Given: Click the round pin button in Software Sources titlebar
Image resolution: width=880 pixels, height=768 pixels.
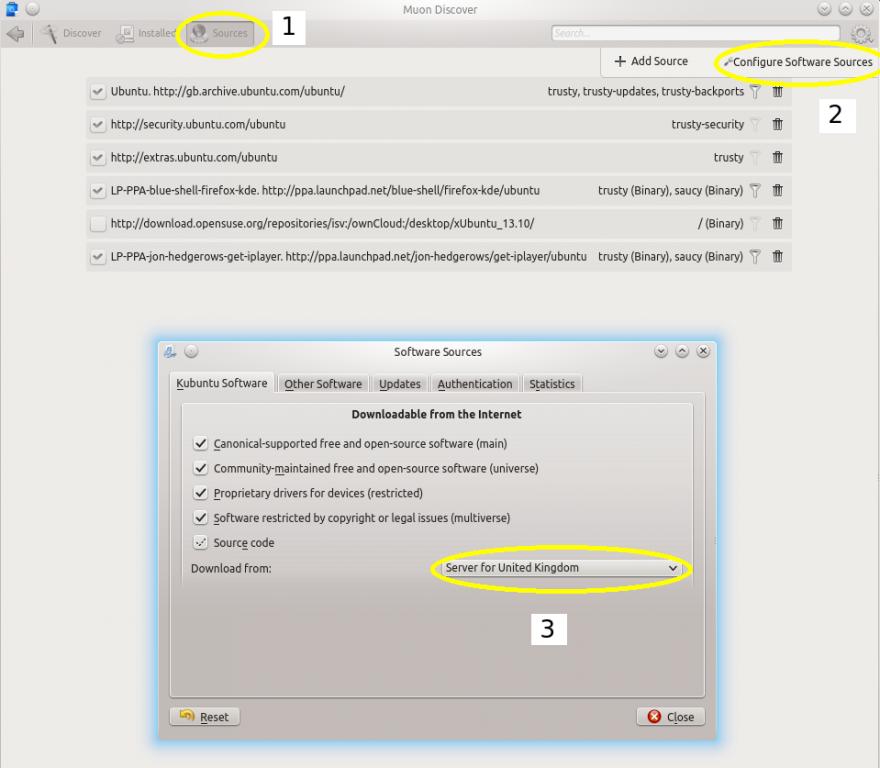Looking at the screenshot, I should (x=191, y=351).
